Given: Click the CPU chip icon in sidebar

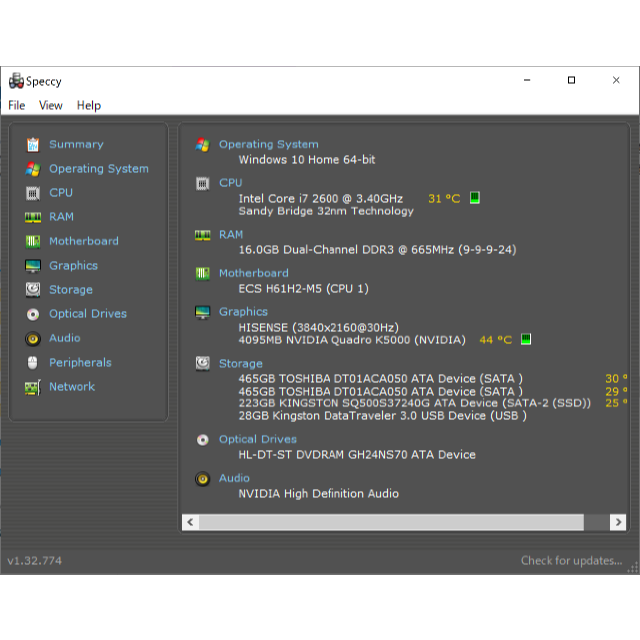Looking at the screenshot, I should point(33,193).
